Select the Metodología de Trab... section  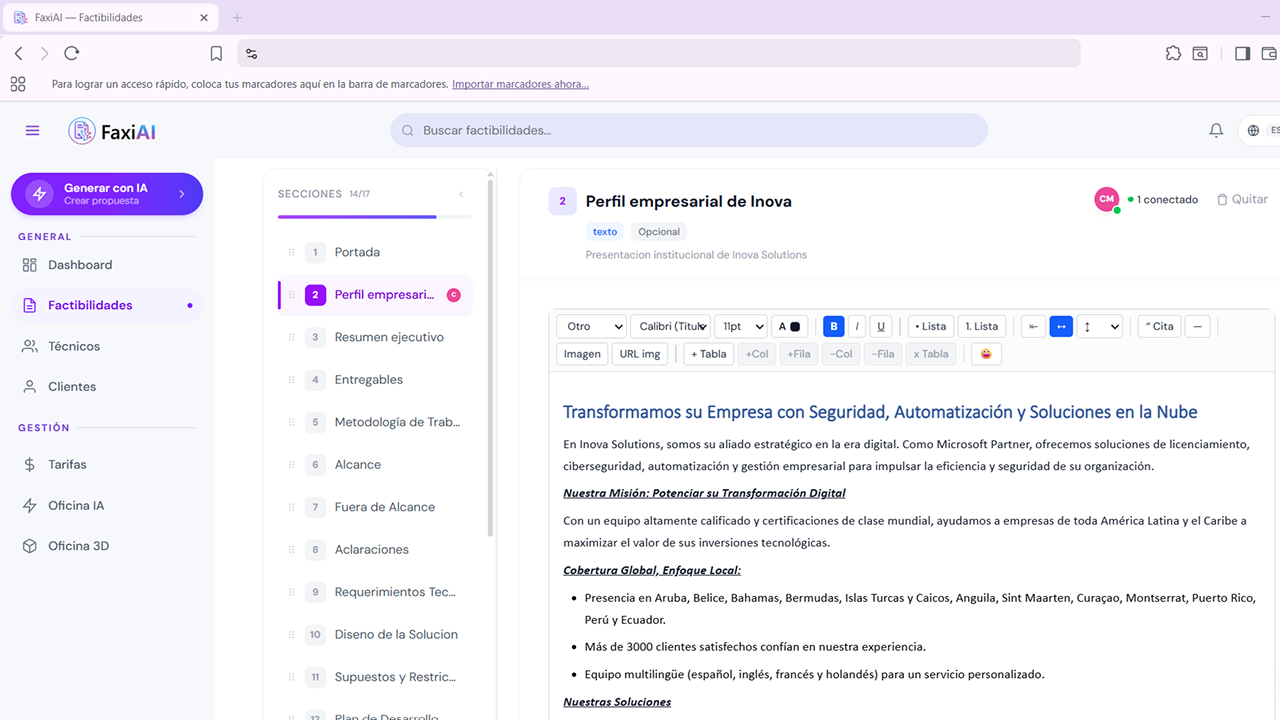click(375, 422)
